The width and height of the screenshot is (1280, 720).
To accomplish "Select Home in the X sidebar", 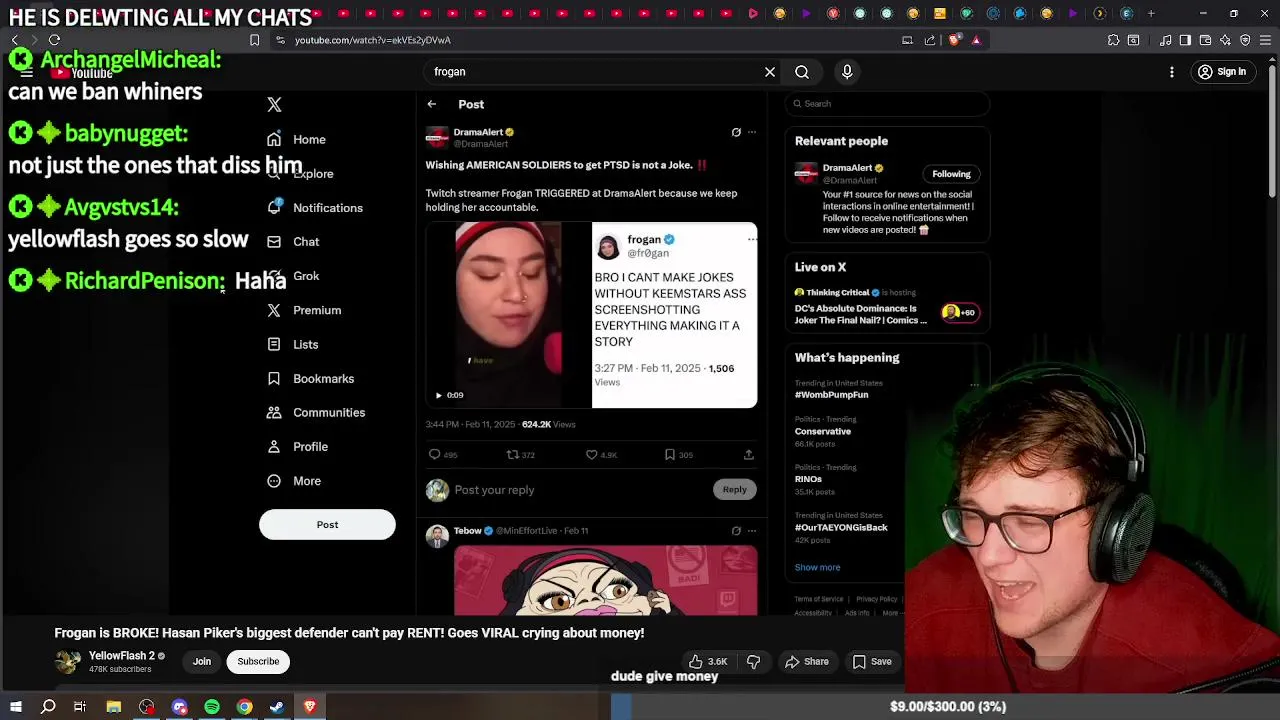I will (x=297, y=139).
